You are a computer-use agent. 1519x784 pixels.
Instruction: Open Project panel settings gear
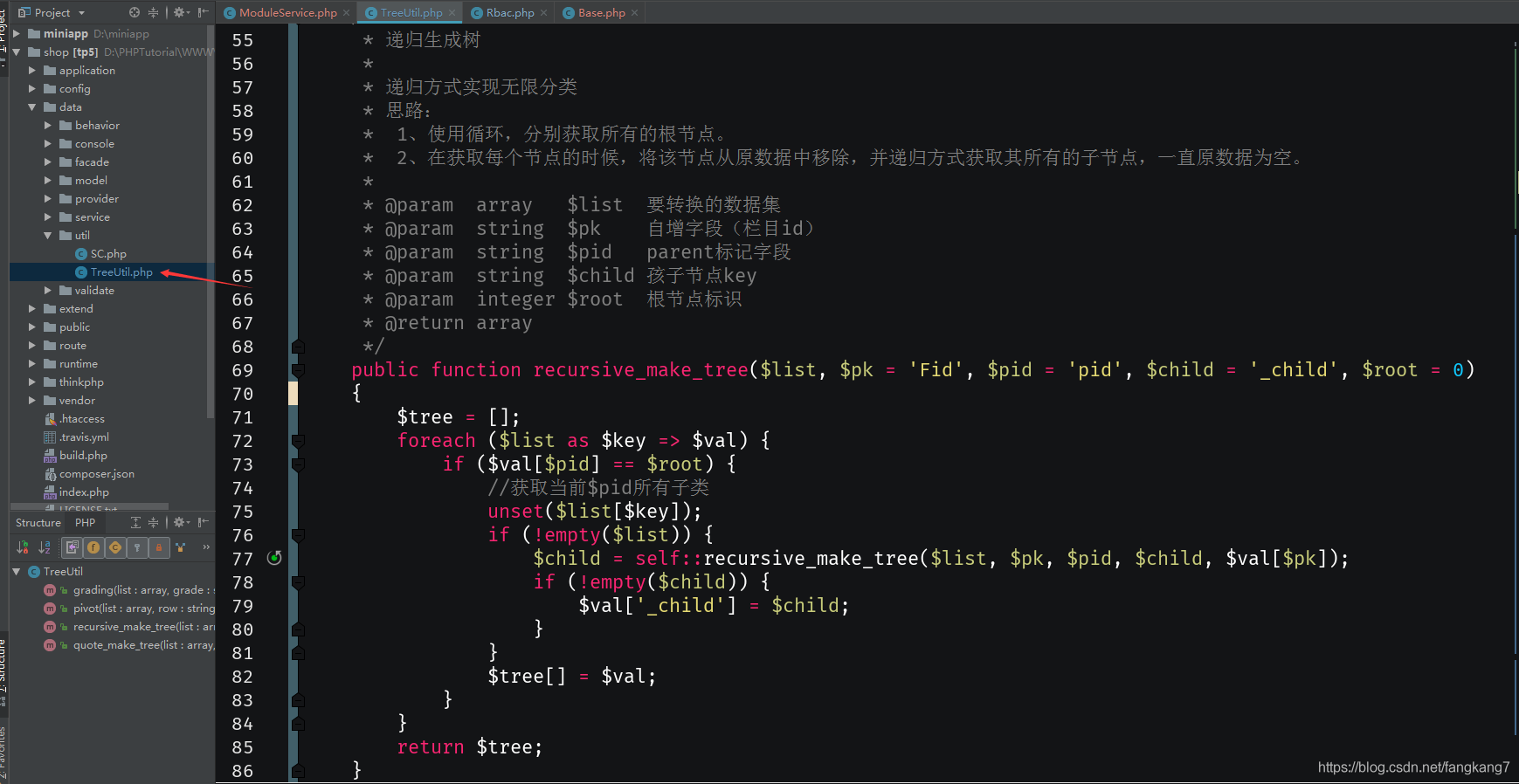click(182, 12)
